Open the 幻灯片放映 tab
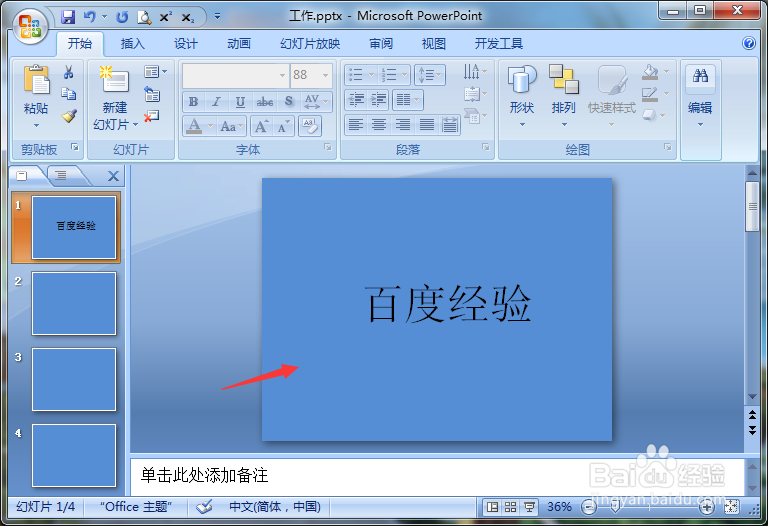Viewport: 768px width, 526px height. [x=310, y=44]
